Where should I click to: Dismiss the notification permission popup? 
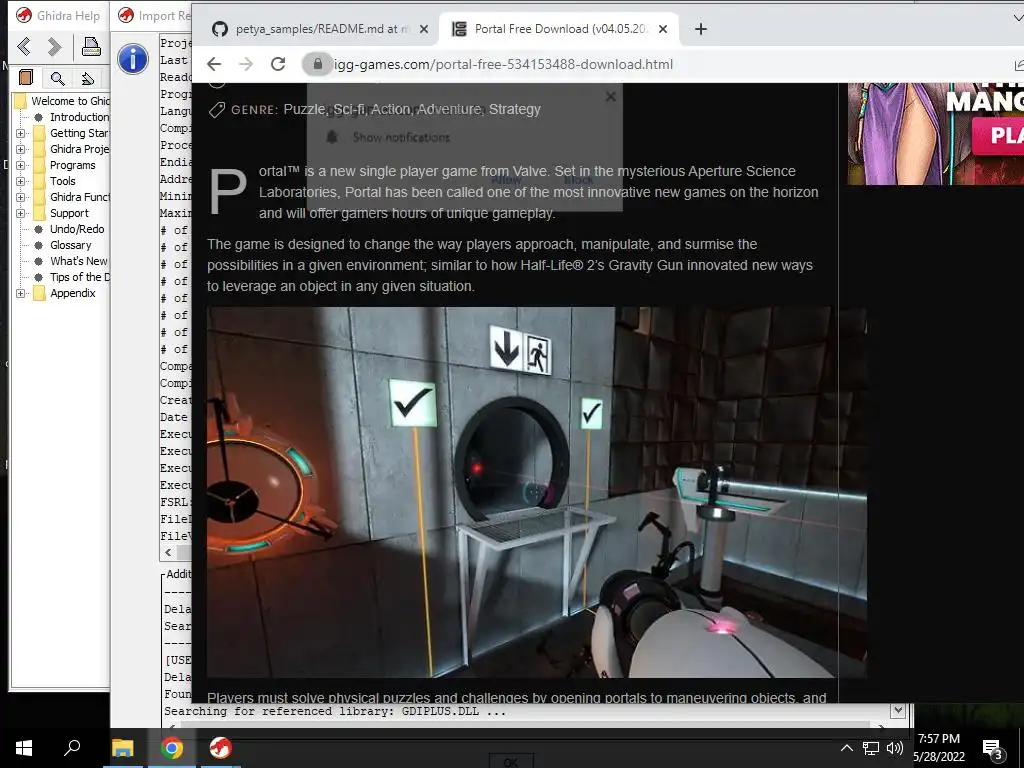pyautogui.click(x=611, y=97)
